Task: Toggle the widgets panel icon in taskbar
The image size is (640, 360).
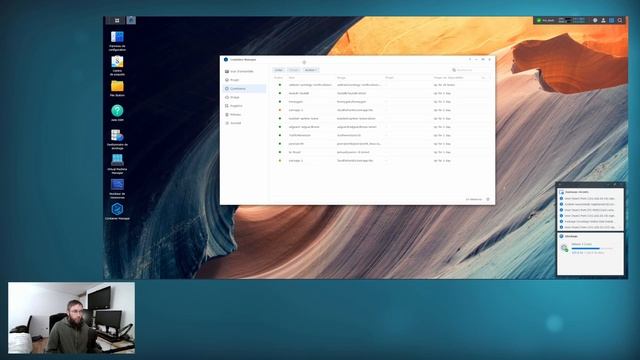Action: 611,20
